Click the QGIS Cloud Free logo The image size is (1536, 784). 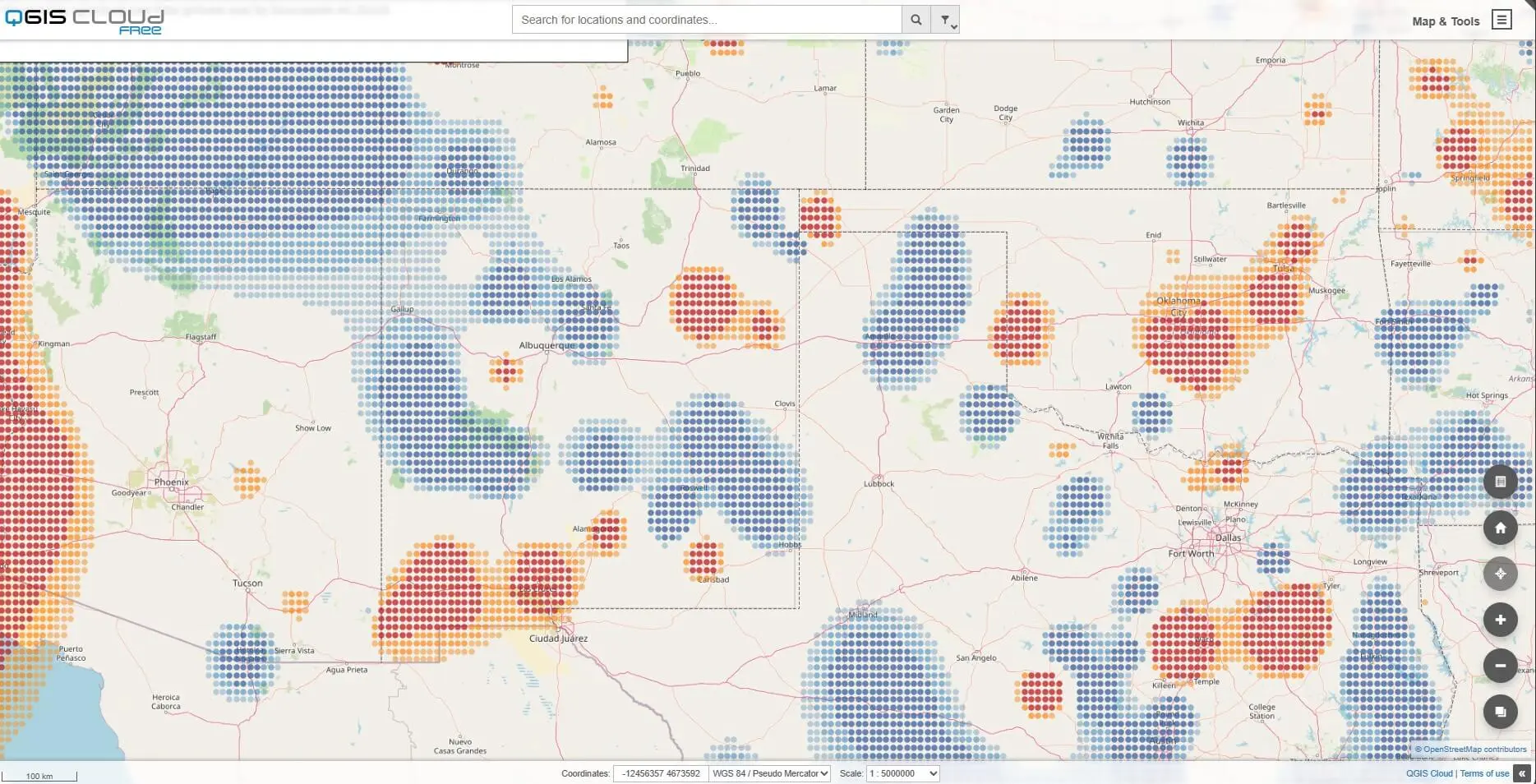(x=85, y=21)
